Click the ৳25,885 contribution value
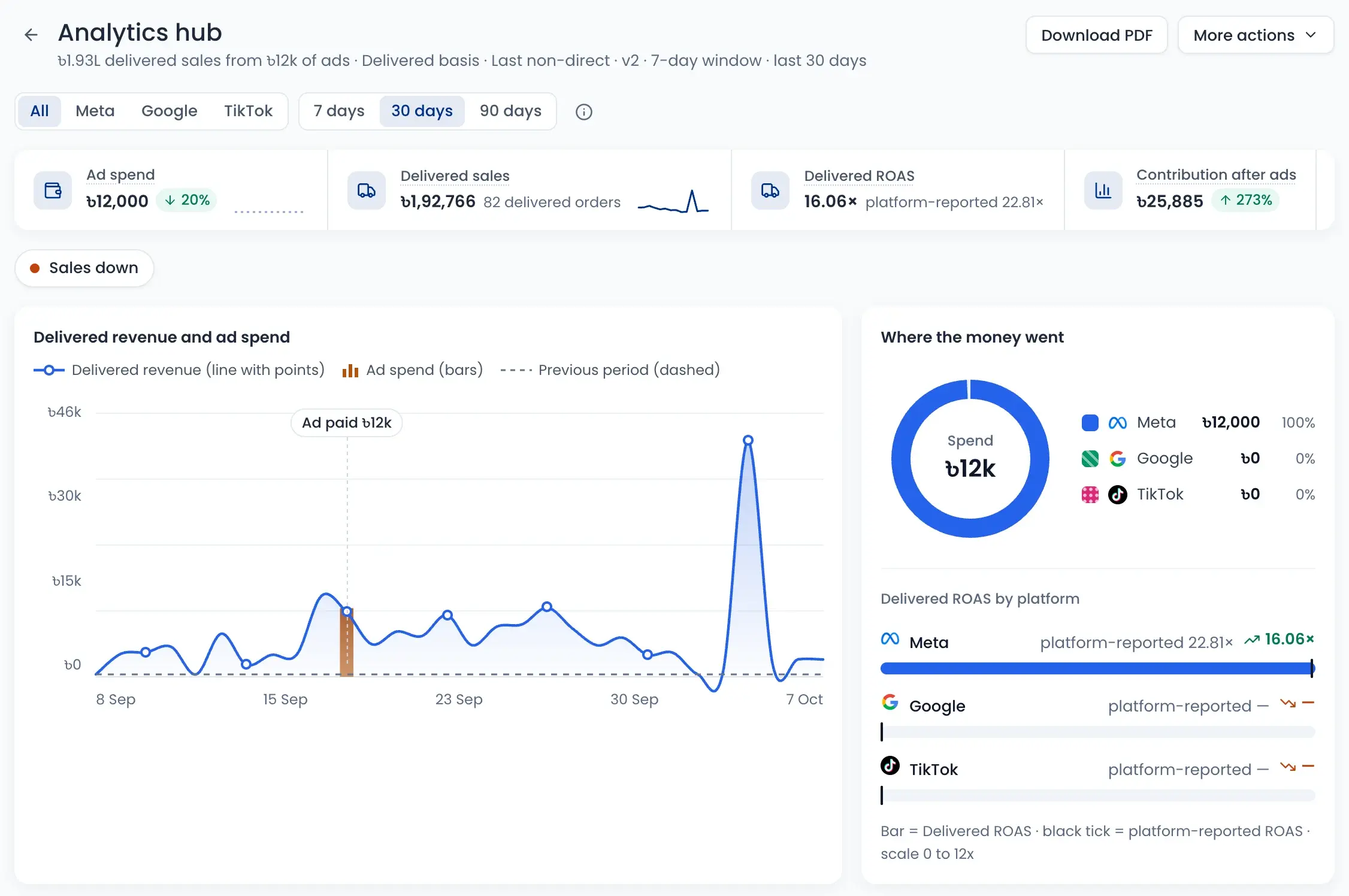The width and height of the screenshot is (1349, 896). click(x=1170, y=202)
